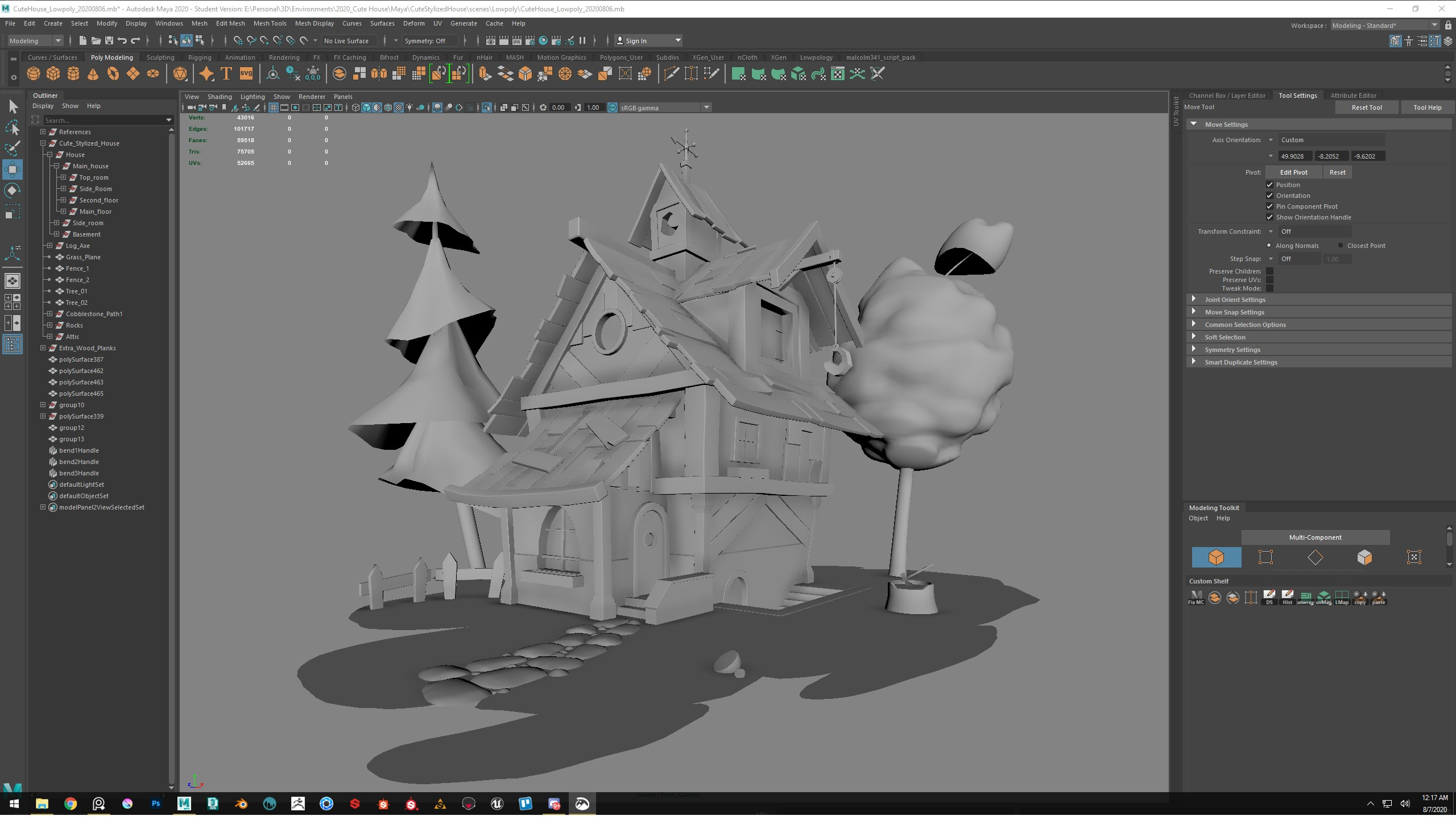Click the SVG import shelf icon
This screenshot has width=1456, height=824.
(x=246, y=74)
